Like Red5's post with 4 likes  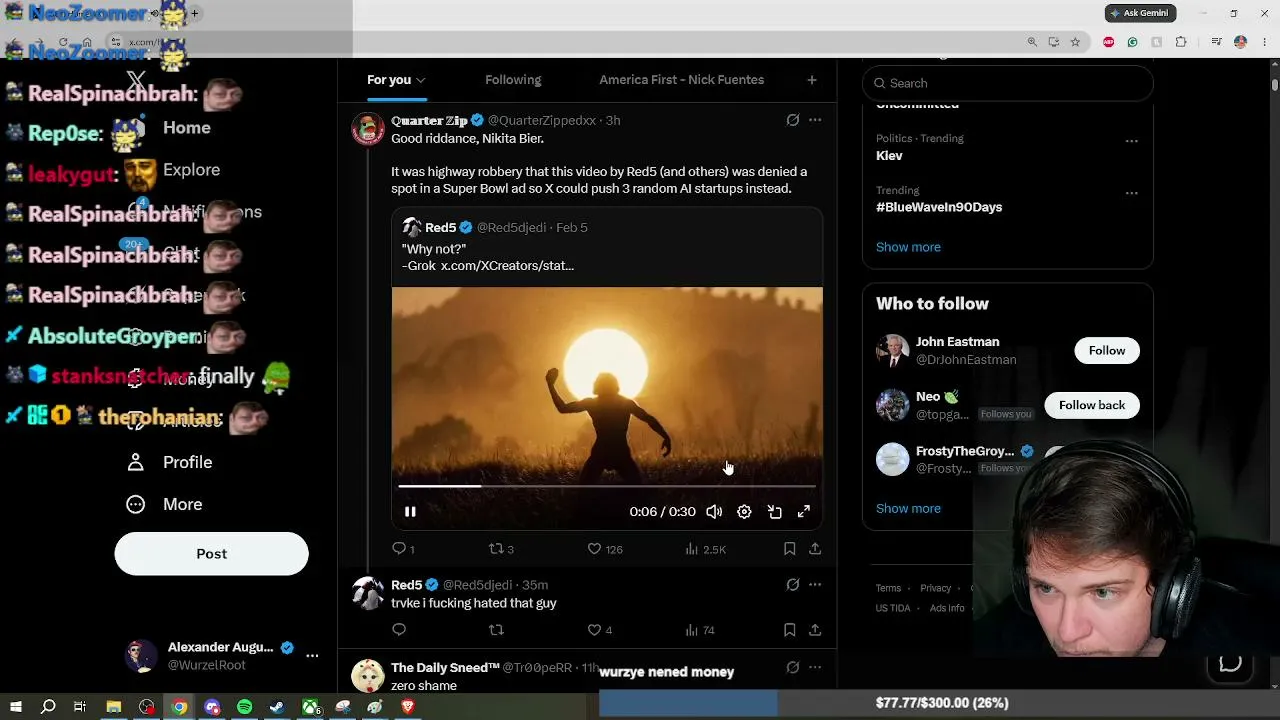click(599, 630)
